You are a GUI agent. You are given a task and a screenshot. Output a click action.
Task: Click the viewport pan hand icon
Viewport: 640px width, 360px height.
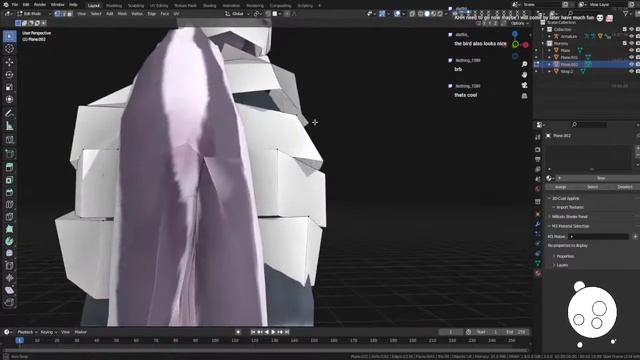[524, 75]
